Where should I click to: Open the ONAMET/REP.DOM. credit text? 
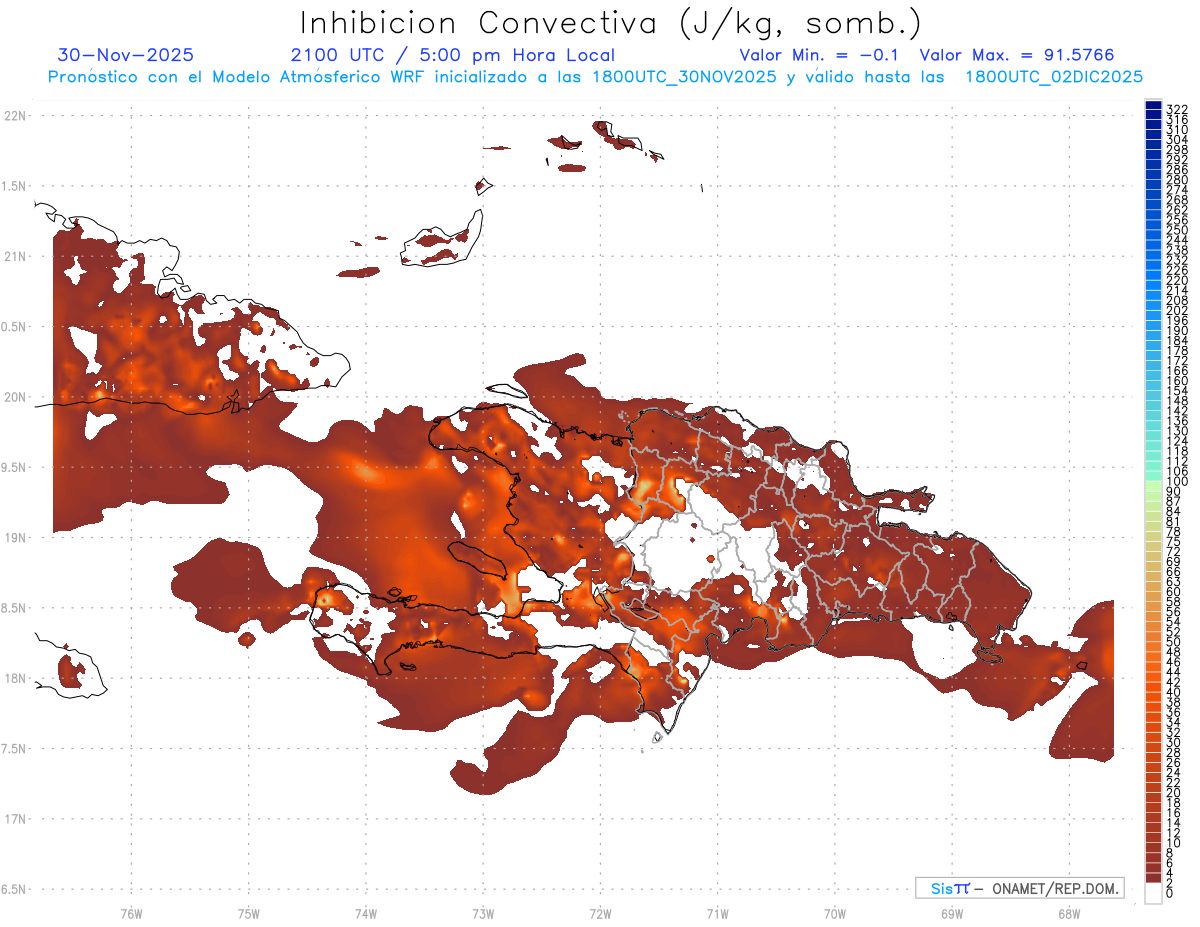(1054, 888)
